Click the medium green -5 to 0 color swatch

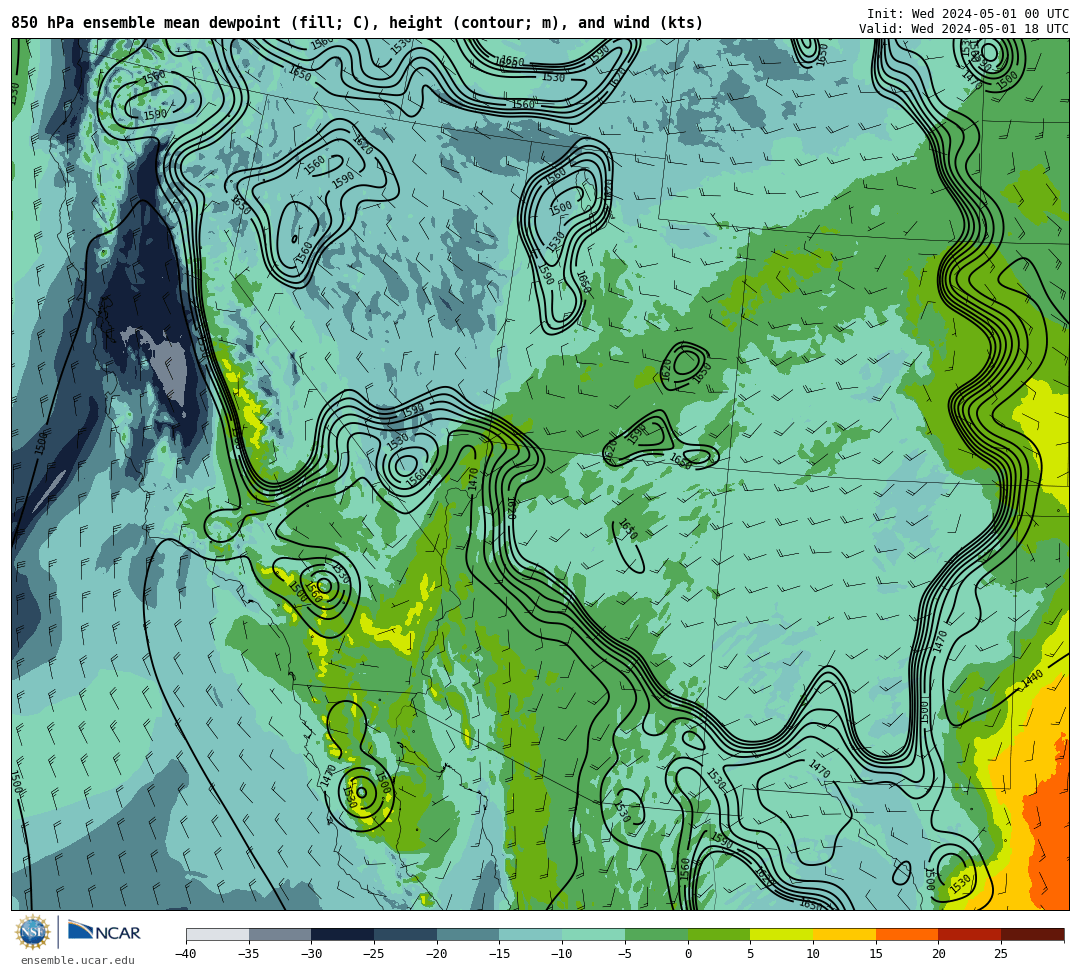656,934
